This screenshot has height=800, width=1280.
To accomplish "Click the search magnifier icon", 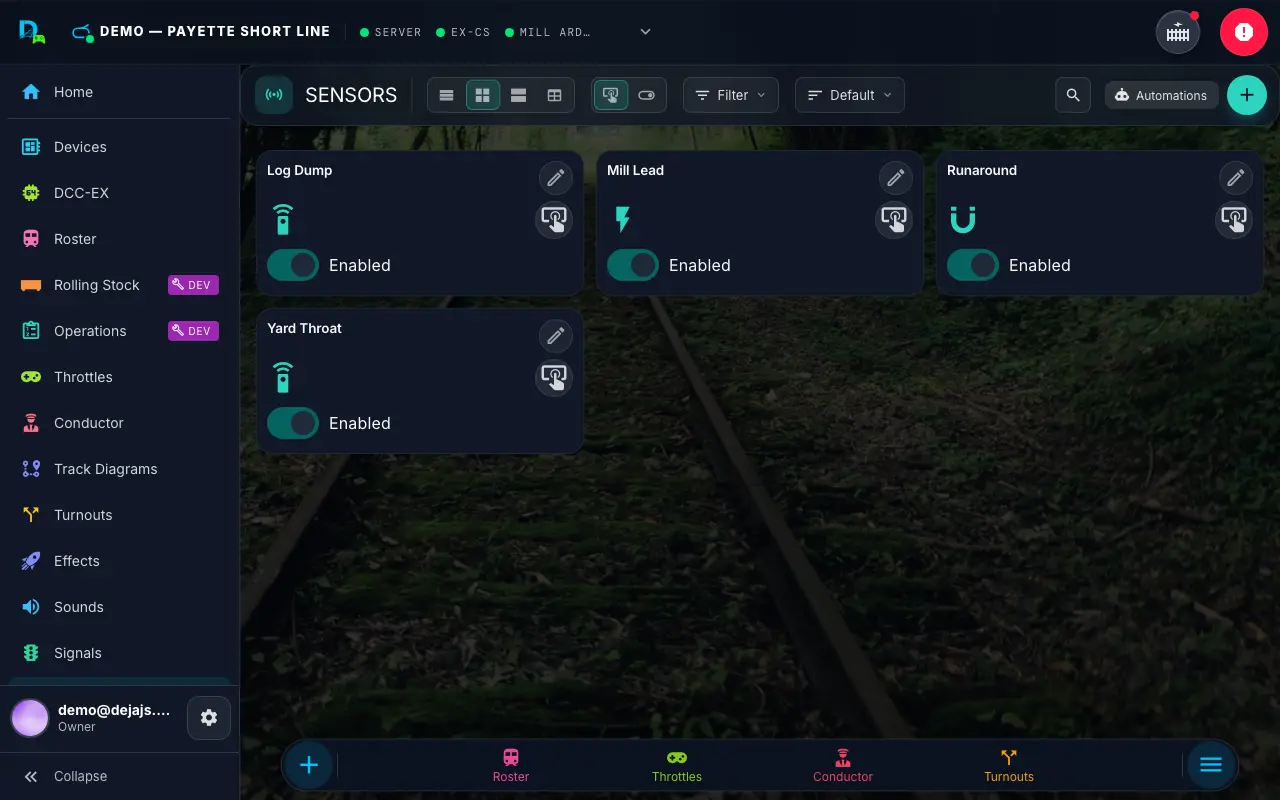I will point(1073,95).
